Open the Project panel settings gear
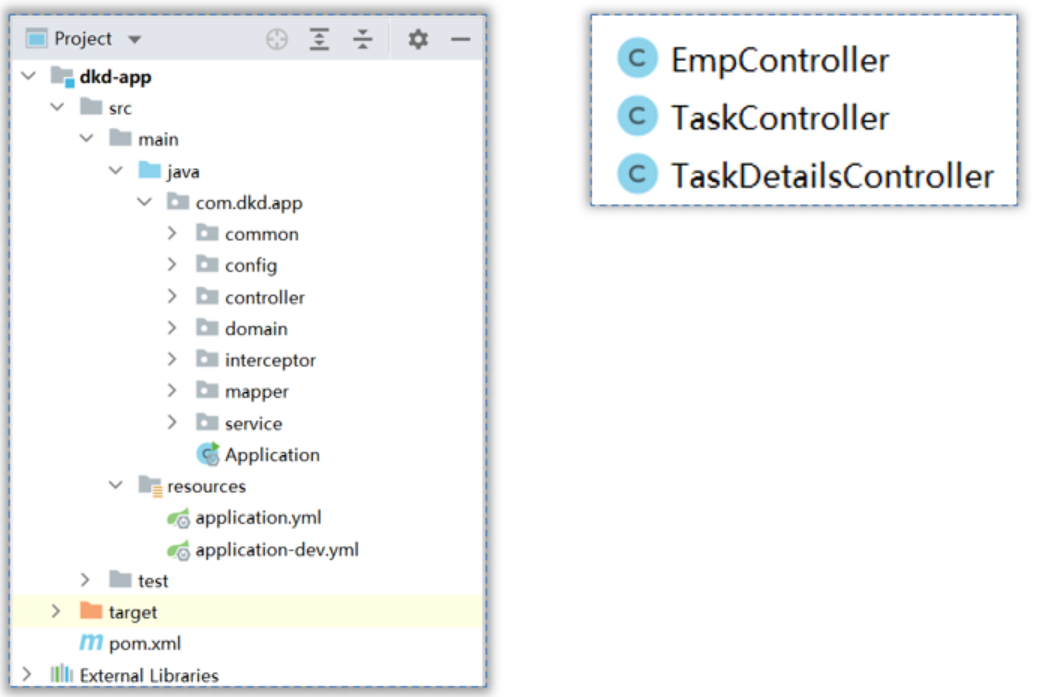 point(418,40)
